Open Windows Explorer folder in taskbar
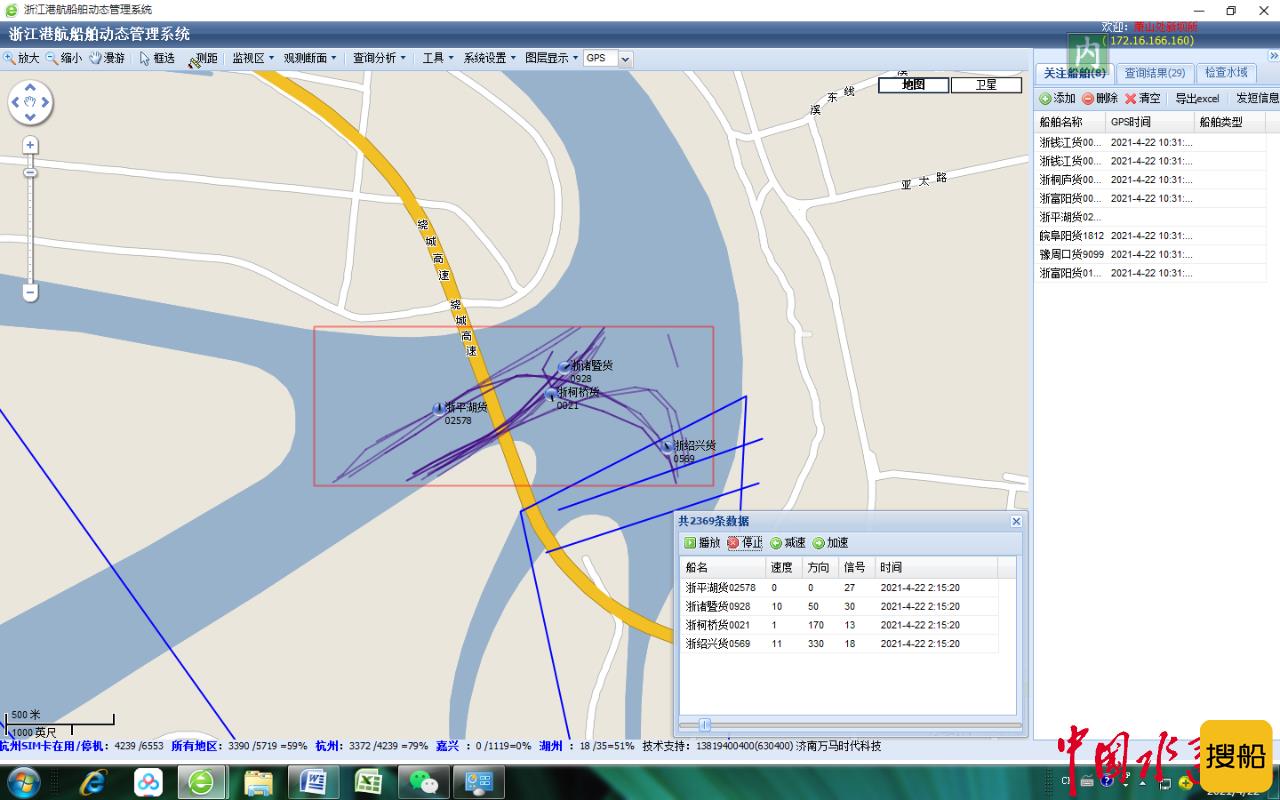The width and height of the screenshot is (1280, 800). click(257, 781)
